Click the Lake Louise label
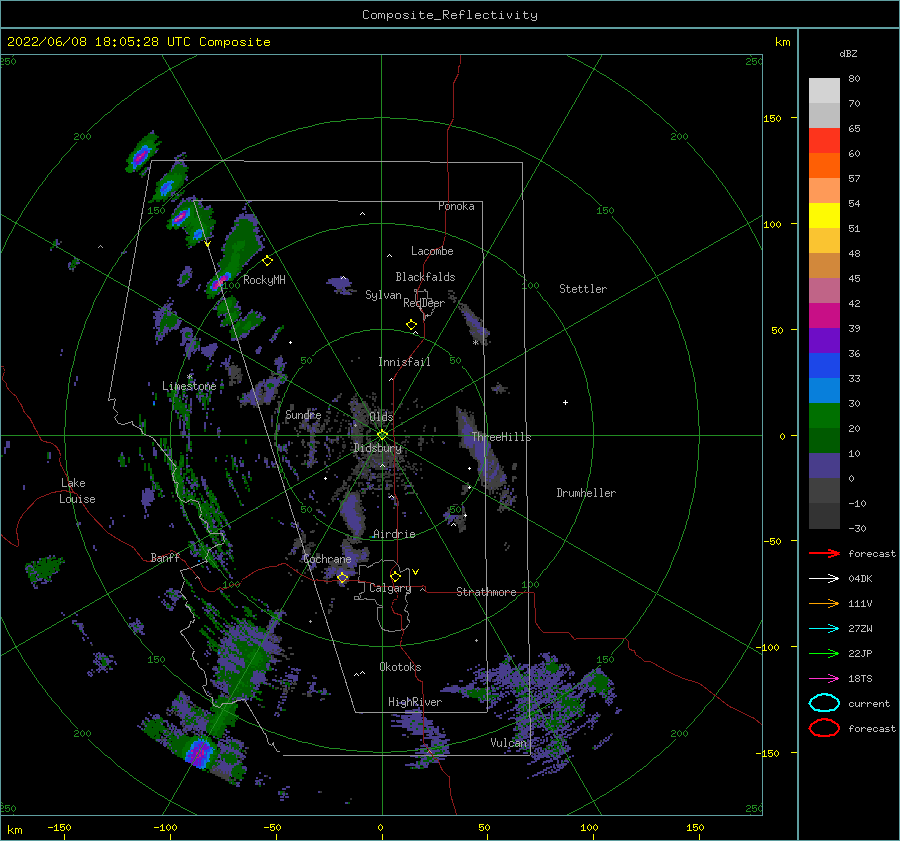The width and height of the screenshot is (900, 841). tap(77, 491)
